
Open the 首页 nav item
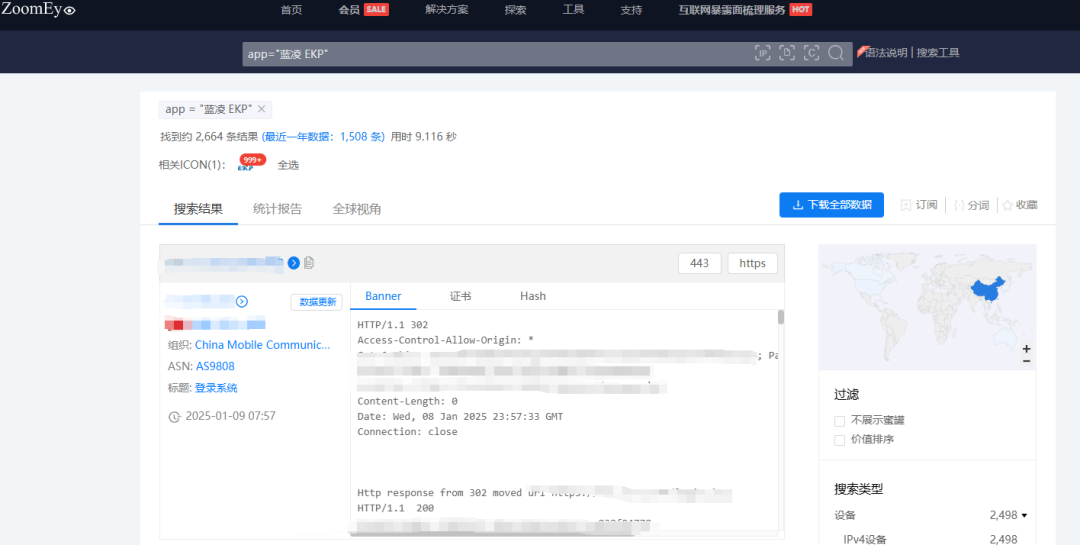click(291, 10)
